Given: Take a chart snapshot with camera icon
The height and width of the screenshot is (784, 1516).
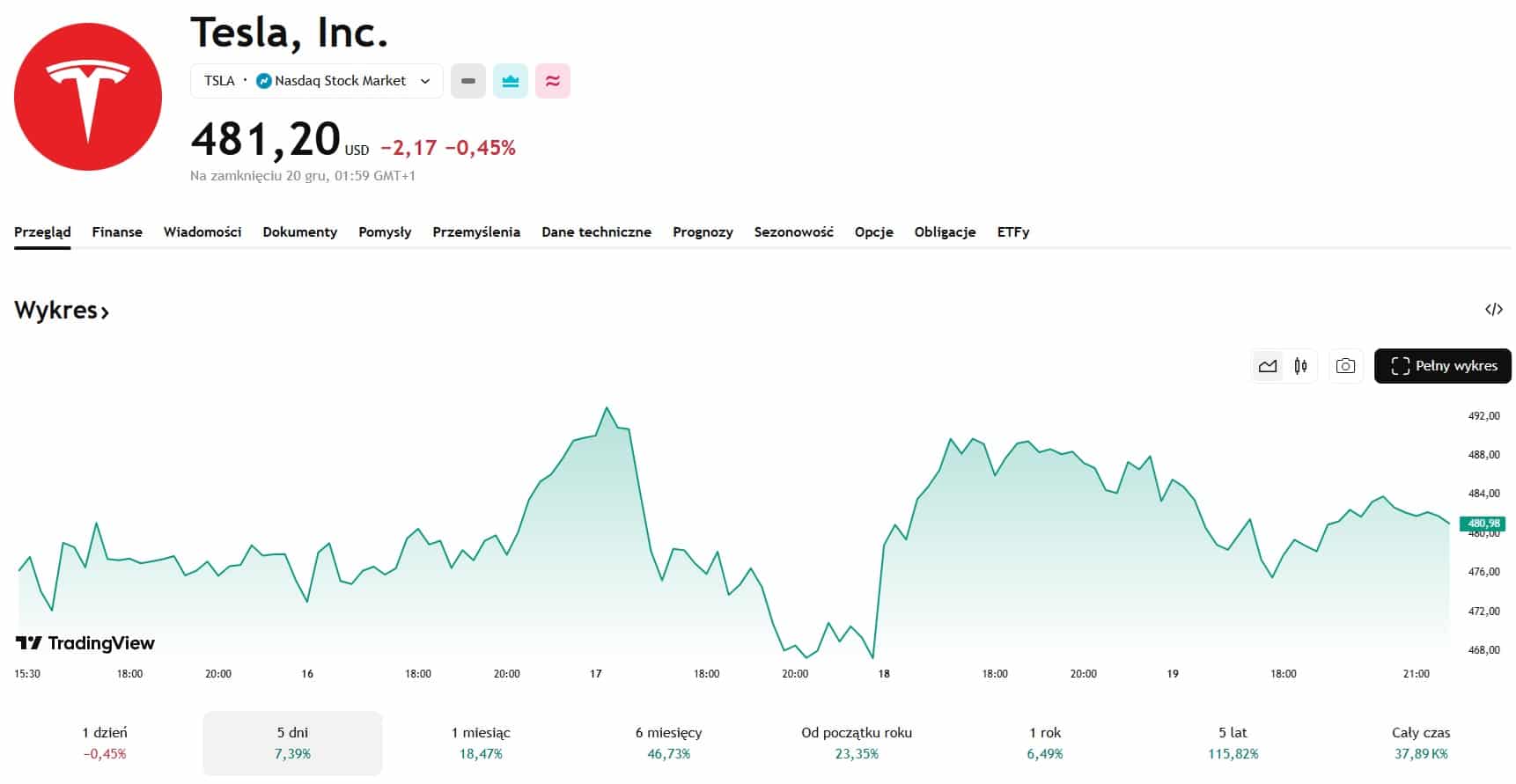Looking at the screenshot, I should click(1345, 366).
